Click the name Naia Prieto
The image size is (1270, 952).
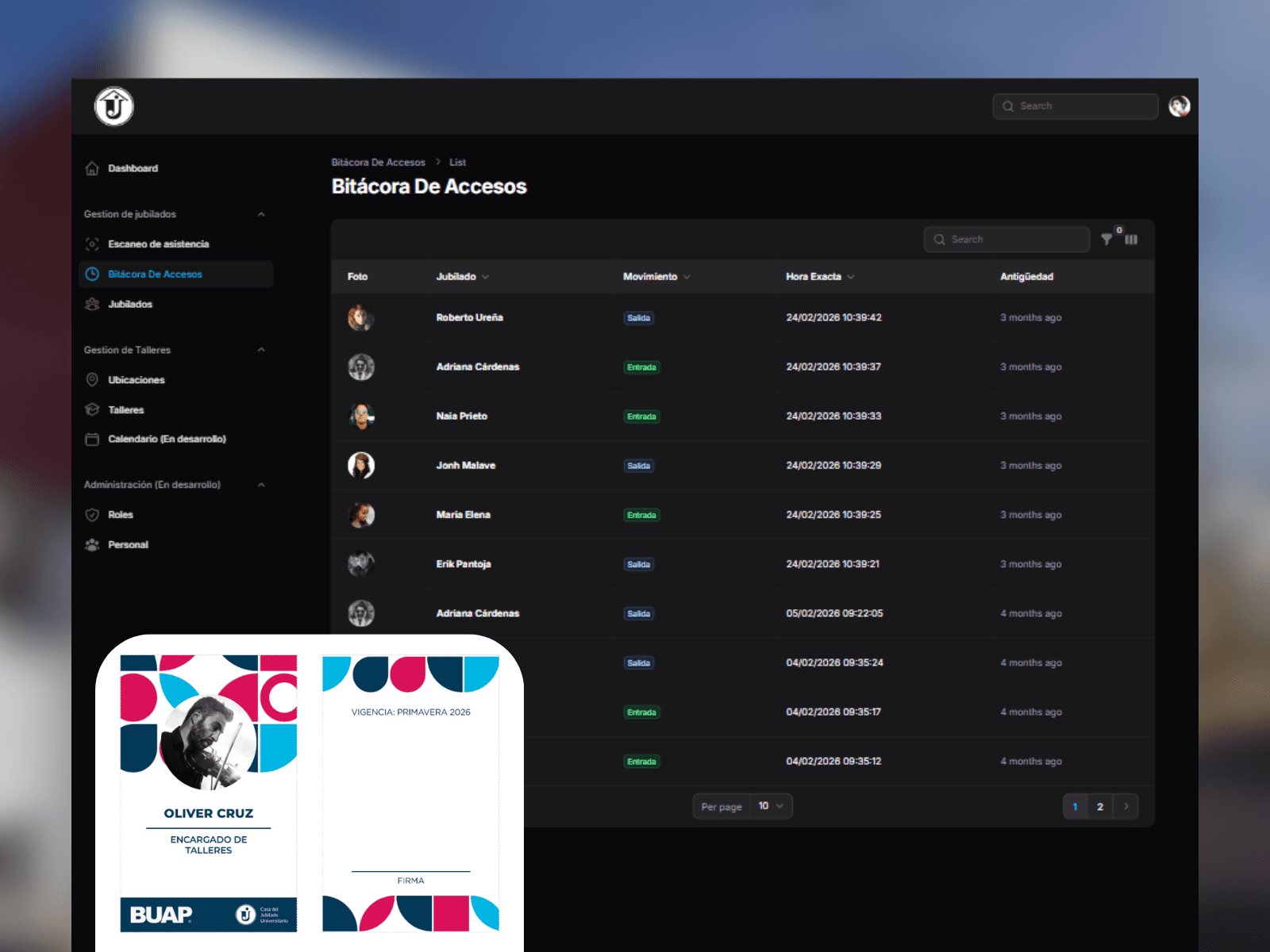[462, 416]
